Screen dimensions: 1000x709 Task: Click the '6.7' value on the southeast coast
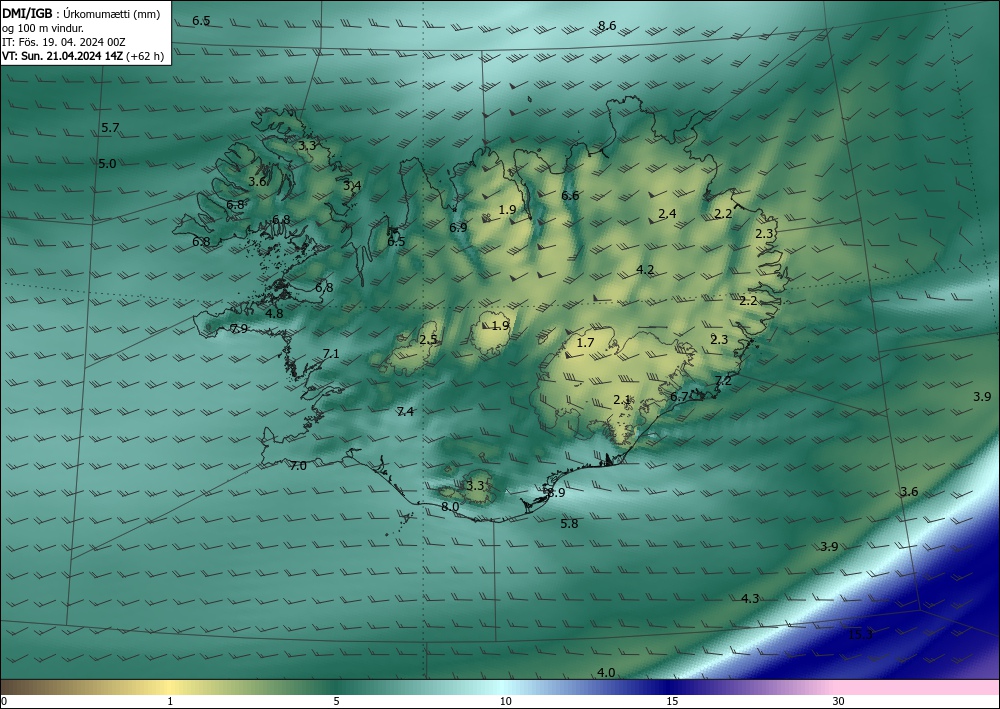pos(679,397)
